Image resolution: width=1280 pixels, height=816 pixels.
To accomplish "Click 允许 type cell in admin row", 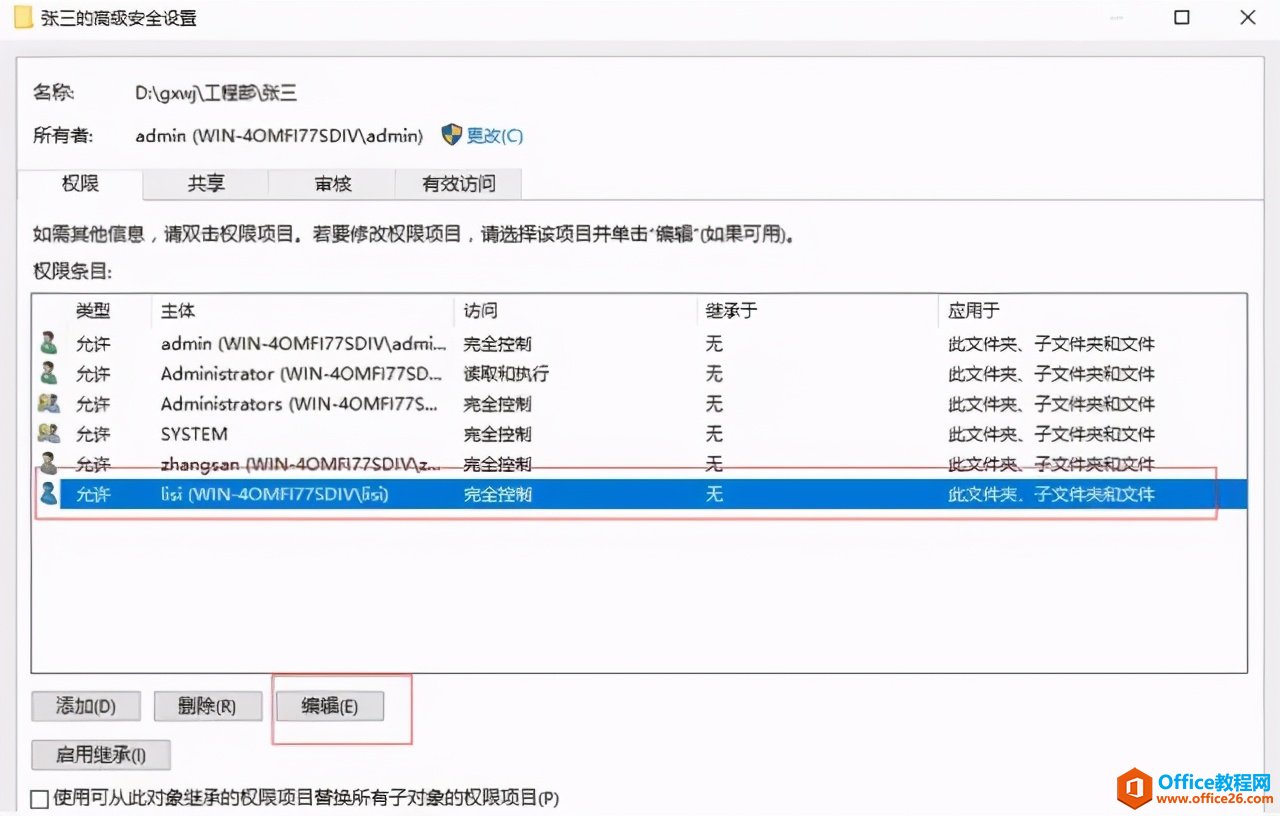I will coord(93,344).
